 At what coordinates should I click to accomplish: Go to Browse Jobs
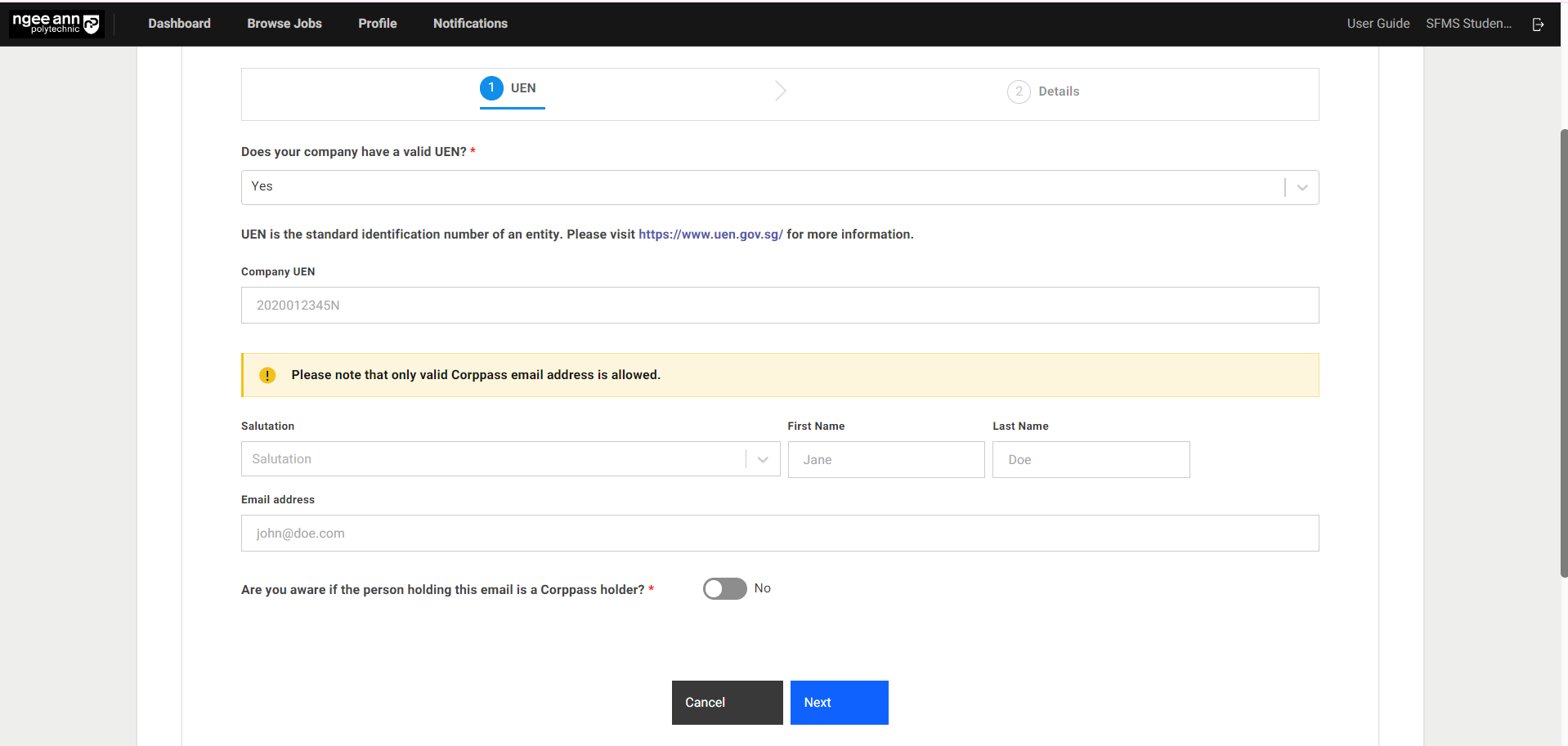(x=284, y=24)
